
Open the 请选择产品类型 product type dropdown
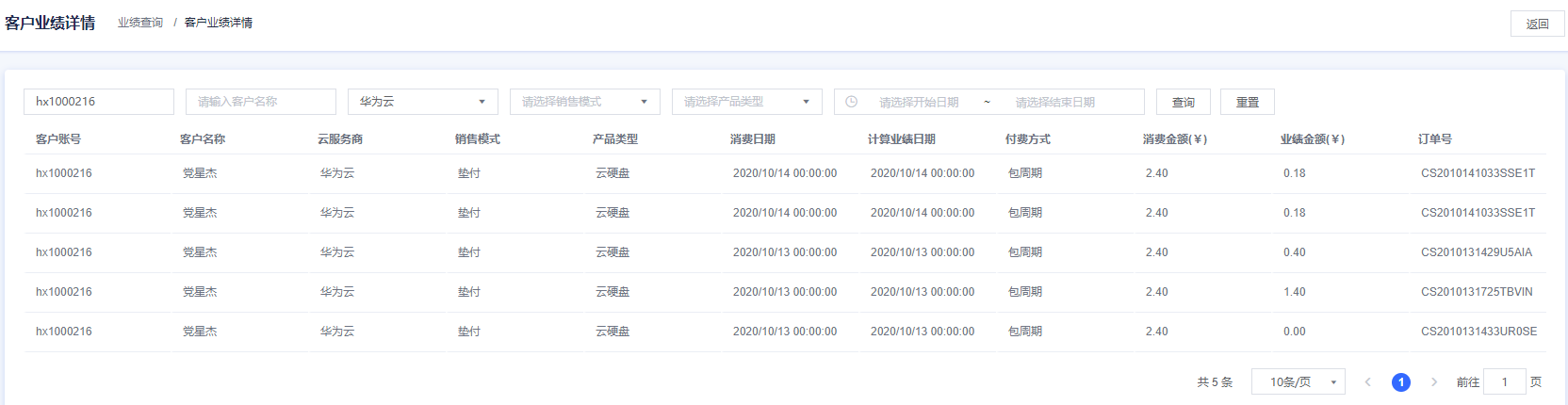[x=746, y=102]
